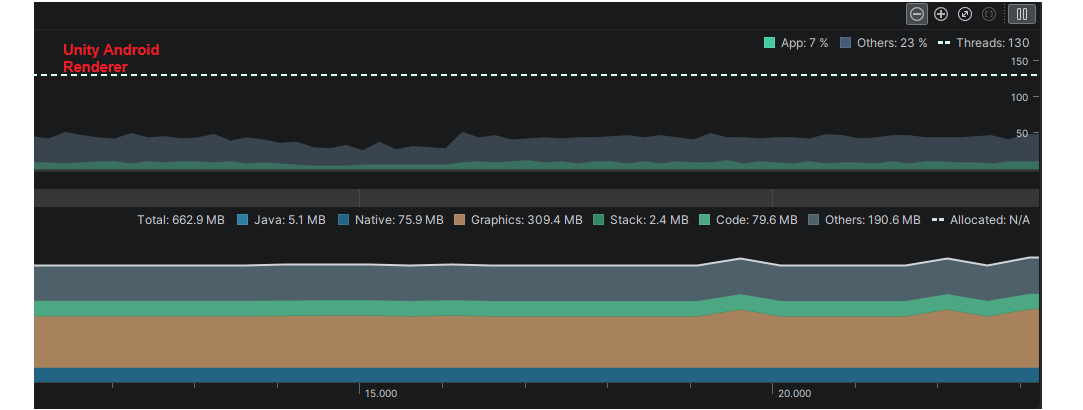Click the Allocated: N/A legend entry
1083x410 pixels.
point(981,220)
